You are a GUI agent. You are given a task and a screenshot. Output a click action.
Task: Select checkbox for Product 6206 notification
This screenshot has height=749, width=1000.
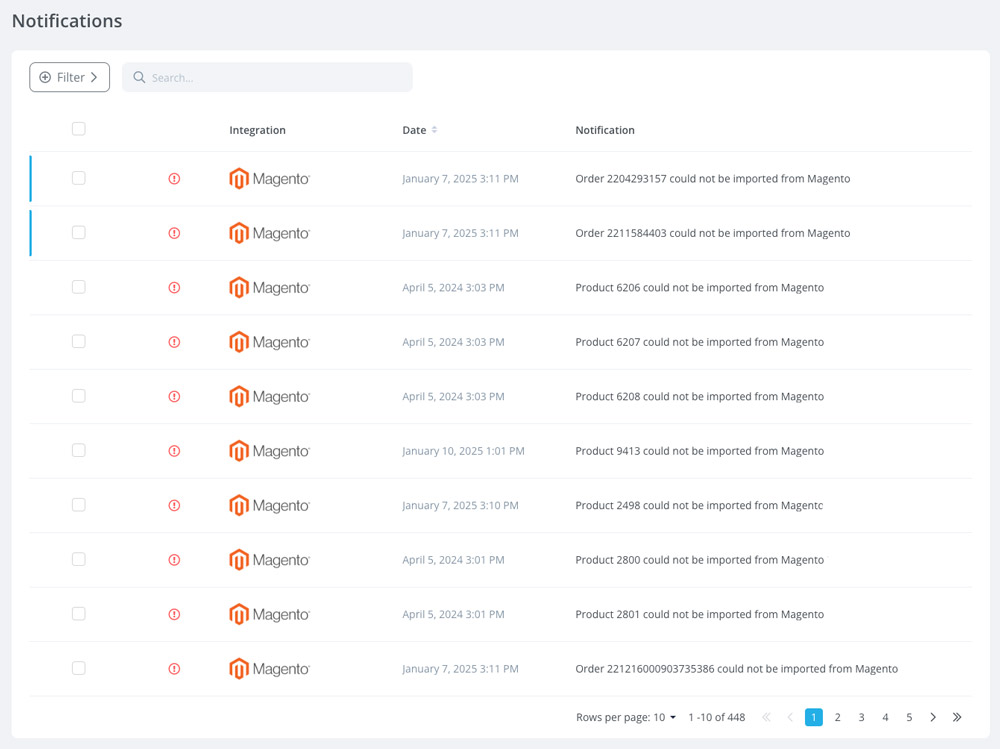(78, 287)
